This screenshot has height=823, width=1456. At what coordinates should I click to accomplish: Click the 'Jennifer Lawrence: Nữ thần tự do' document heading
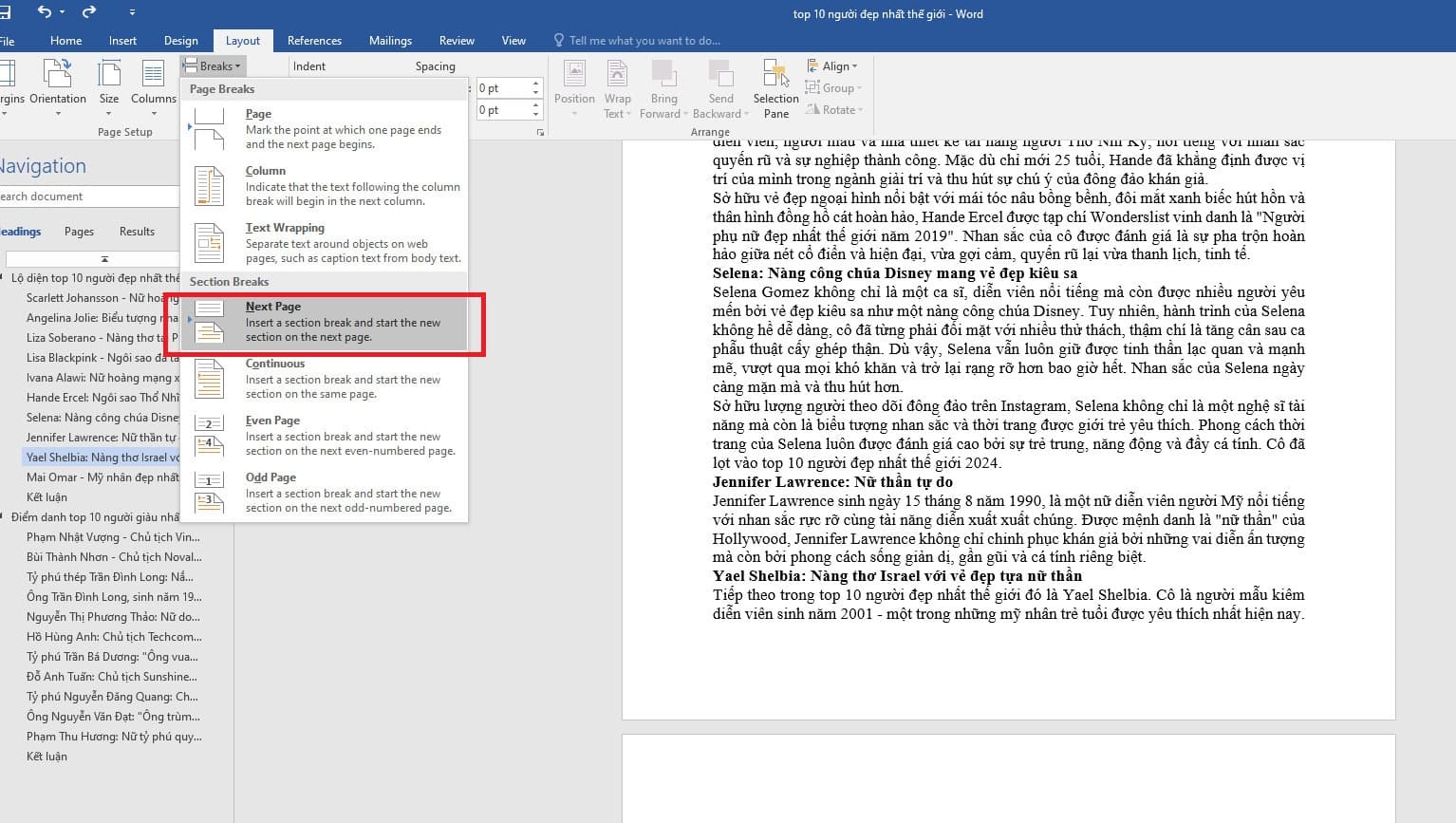(832, 482)
